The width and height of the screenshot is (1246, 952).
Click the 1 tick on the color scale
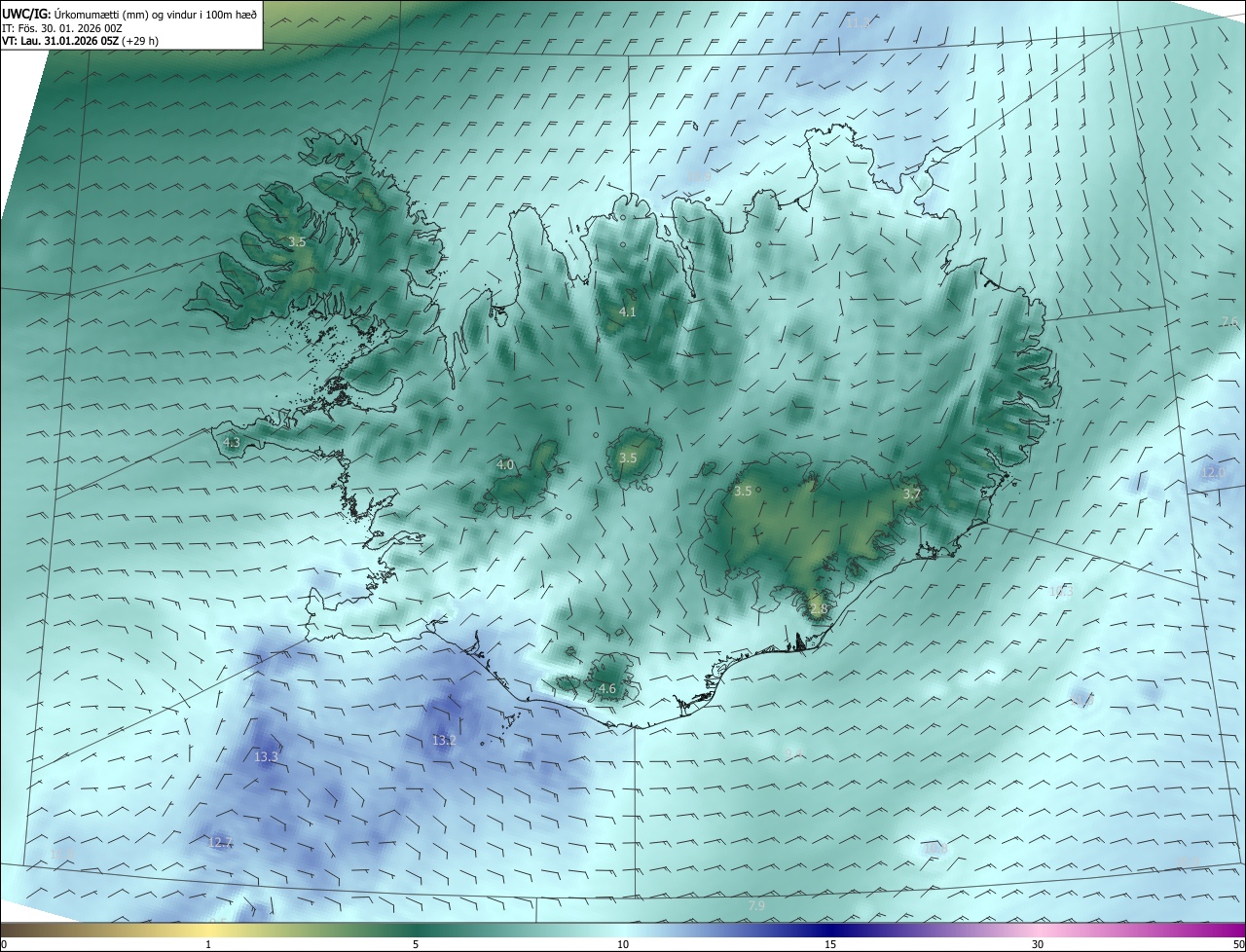pos(208,944)
